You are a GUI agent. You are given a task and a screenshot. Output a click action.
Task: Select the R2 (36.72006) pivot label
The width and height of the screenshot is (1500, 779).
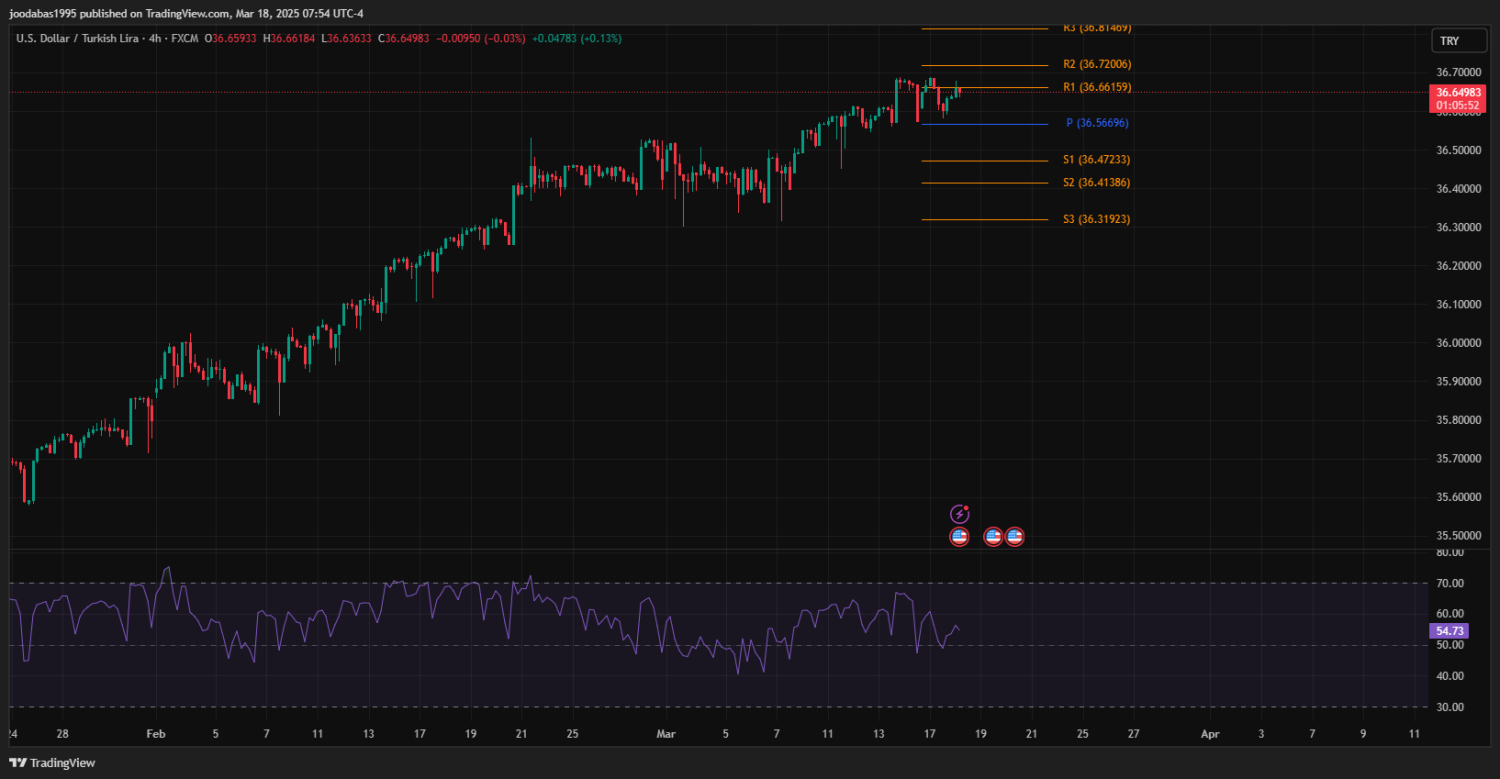click(x=1097, y=64)
